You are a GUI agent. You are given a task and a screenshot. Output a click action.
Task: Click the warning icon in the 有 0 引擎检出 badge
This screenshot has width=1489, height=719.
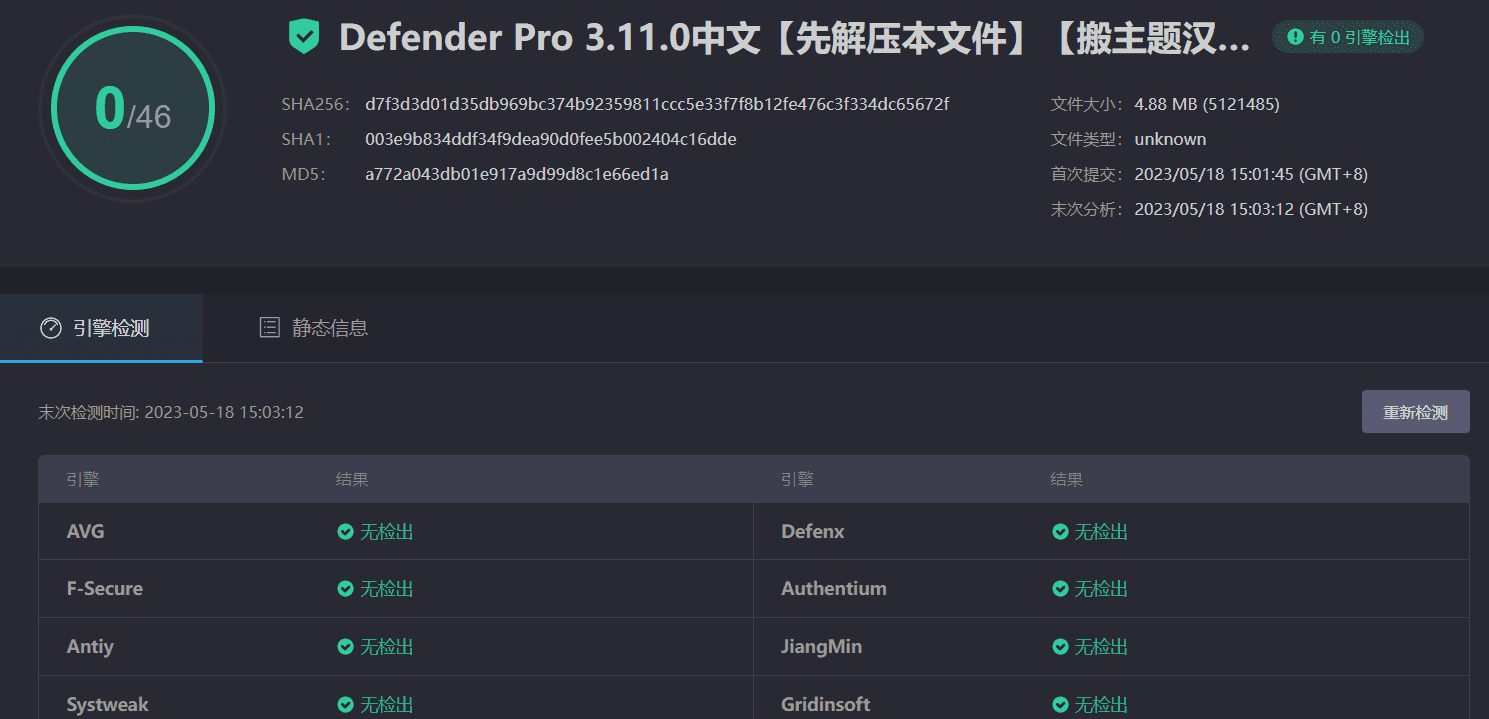tap(1295, 37)
